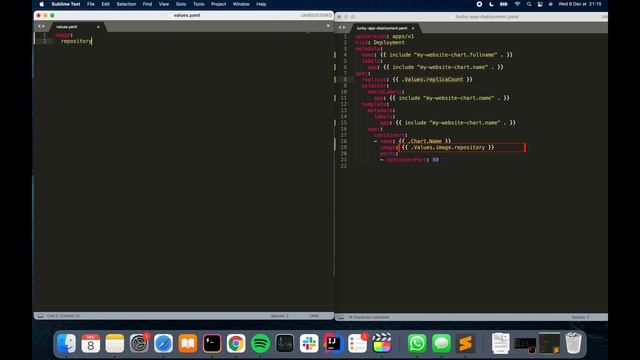Click the battery icon in the menu bar
640x360 pixels.
pyautogui.click(x=504, y=4)
